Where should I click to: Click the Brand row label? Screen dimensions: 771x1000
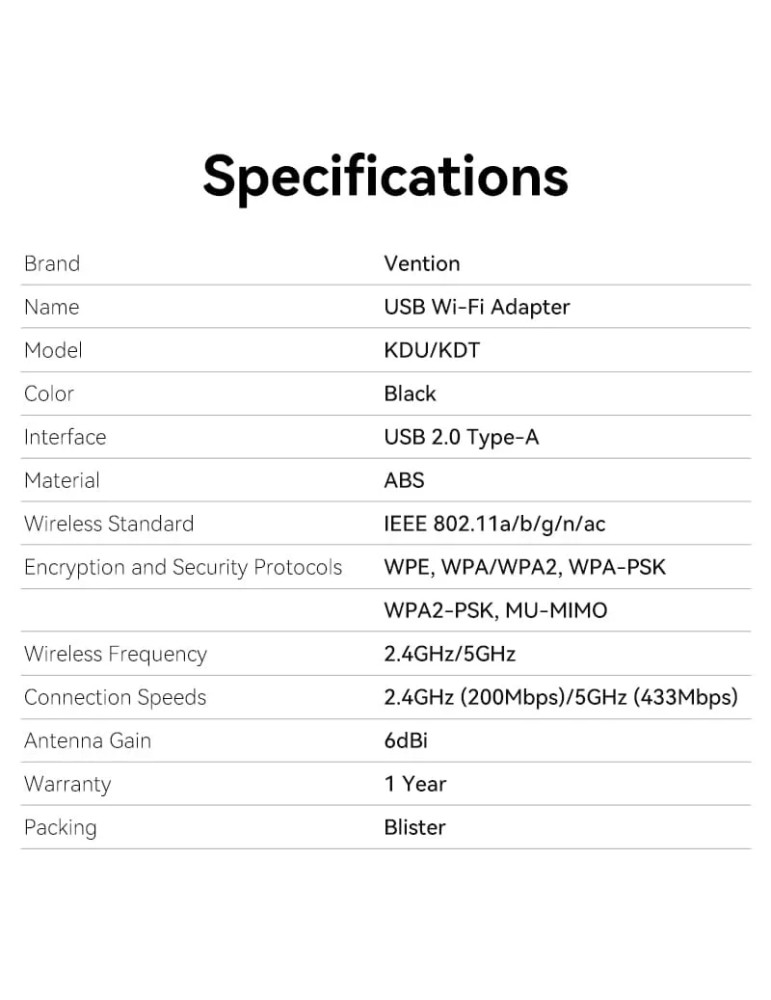52,264
